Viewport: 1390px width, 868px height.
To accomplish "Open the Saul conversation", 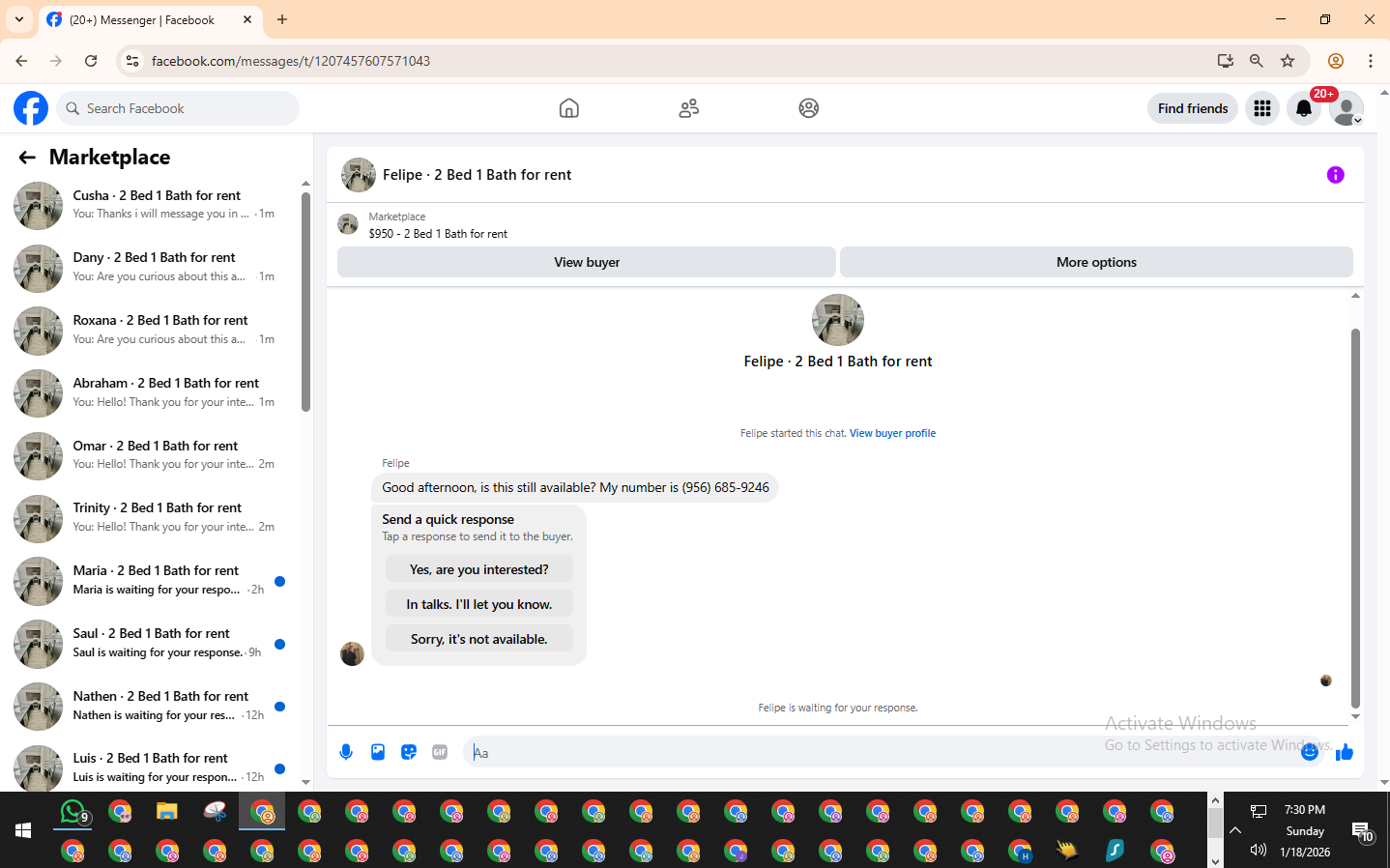I will [151, 644].
